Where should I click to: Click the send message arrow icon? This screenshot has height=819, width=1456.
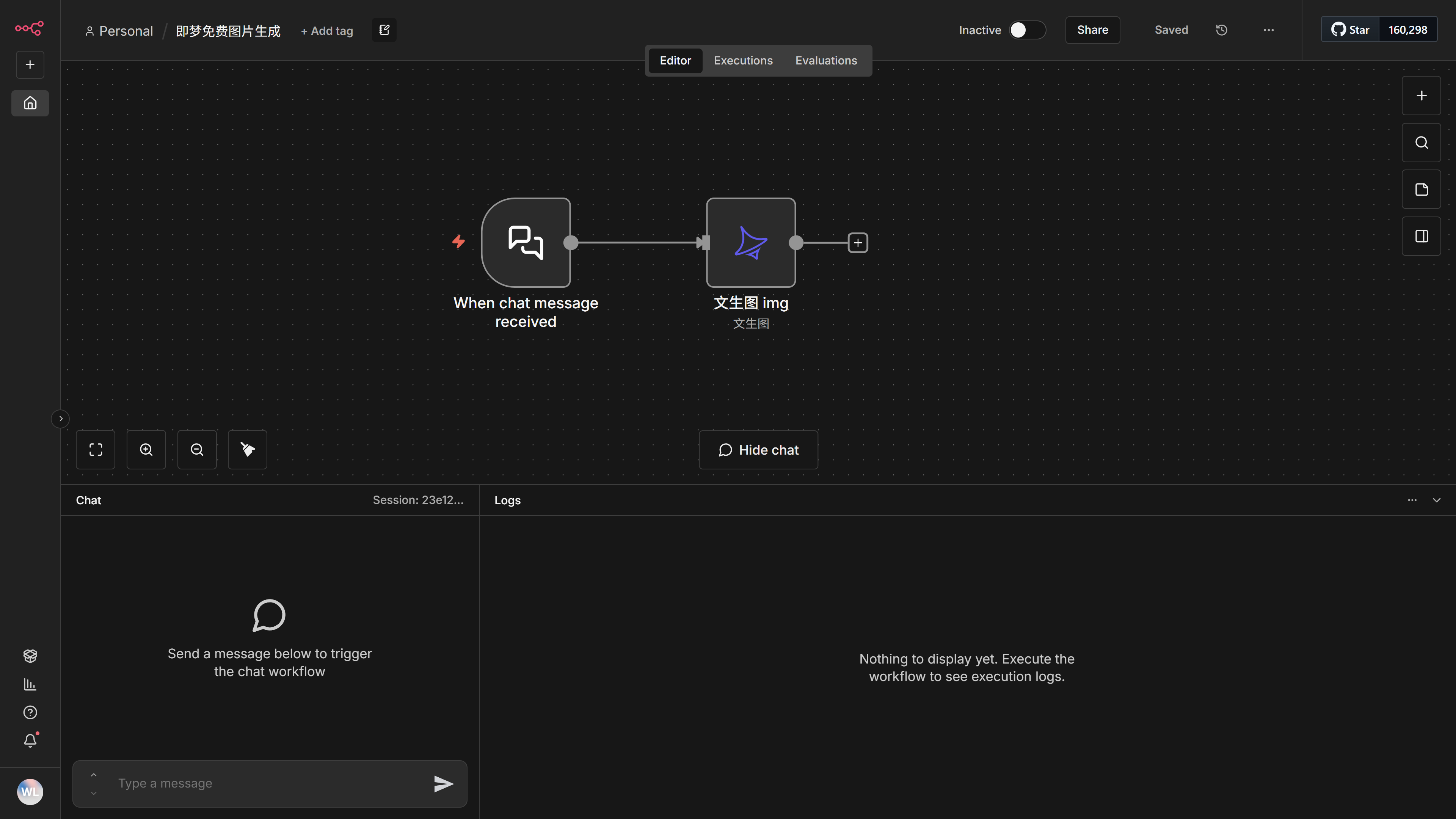click(x=443, y=783)
